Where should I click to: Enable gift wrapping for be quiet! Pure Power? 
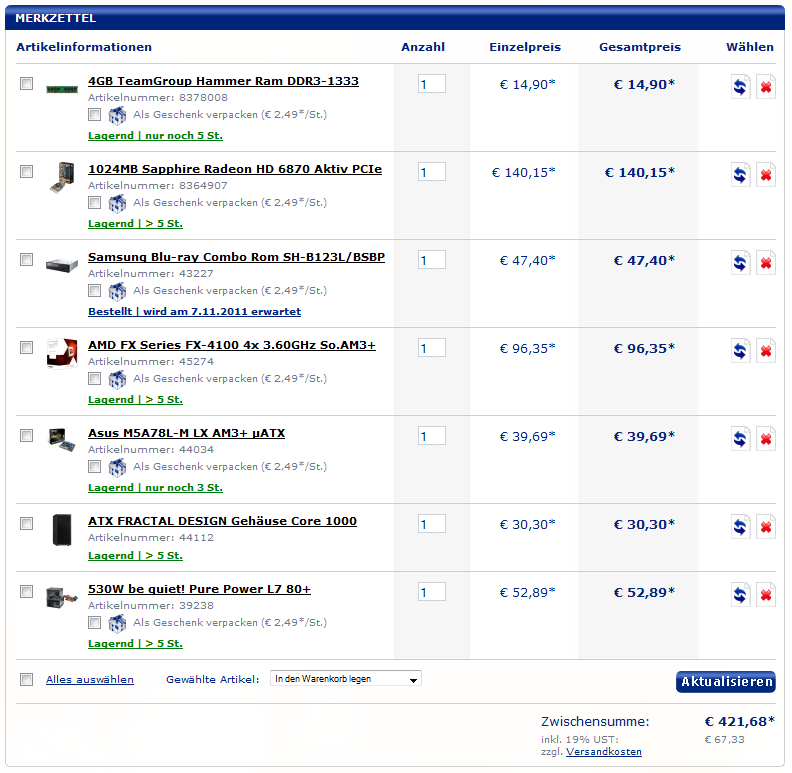(x=94, y=622)
